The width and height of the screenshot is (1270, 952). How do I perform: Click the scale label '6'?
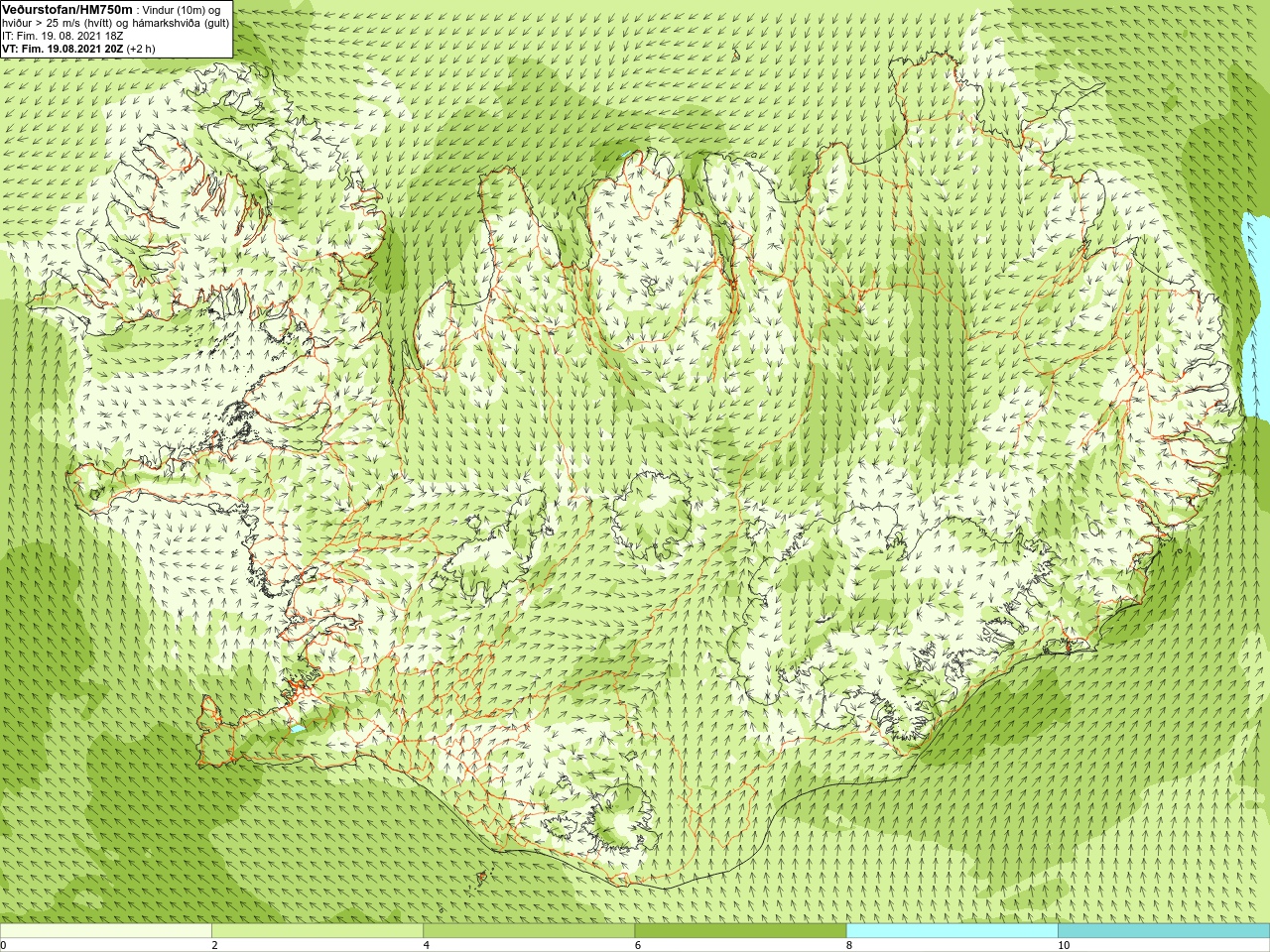pos(637,945)
